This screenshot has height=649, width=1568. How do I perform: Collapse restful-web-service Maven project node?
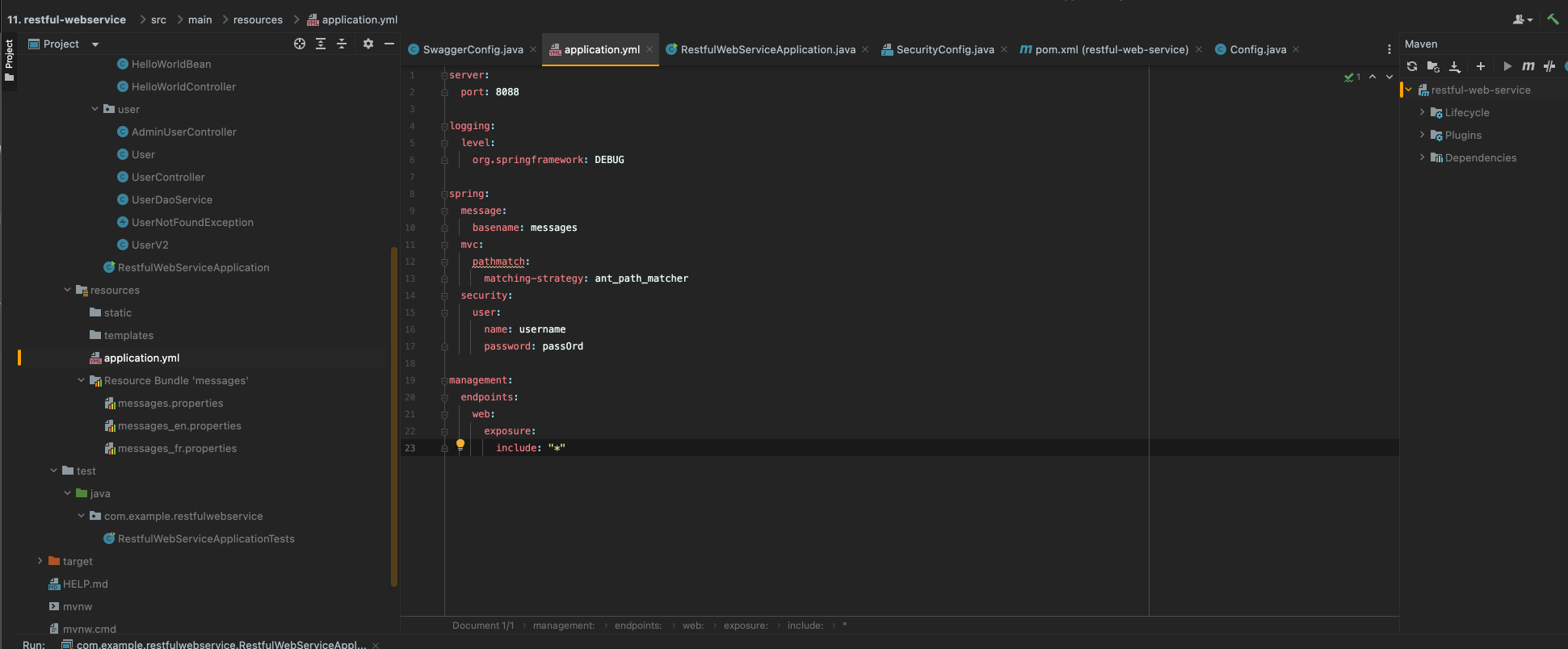(x=1409, y=90)
